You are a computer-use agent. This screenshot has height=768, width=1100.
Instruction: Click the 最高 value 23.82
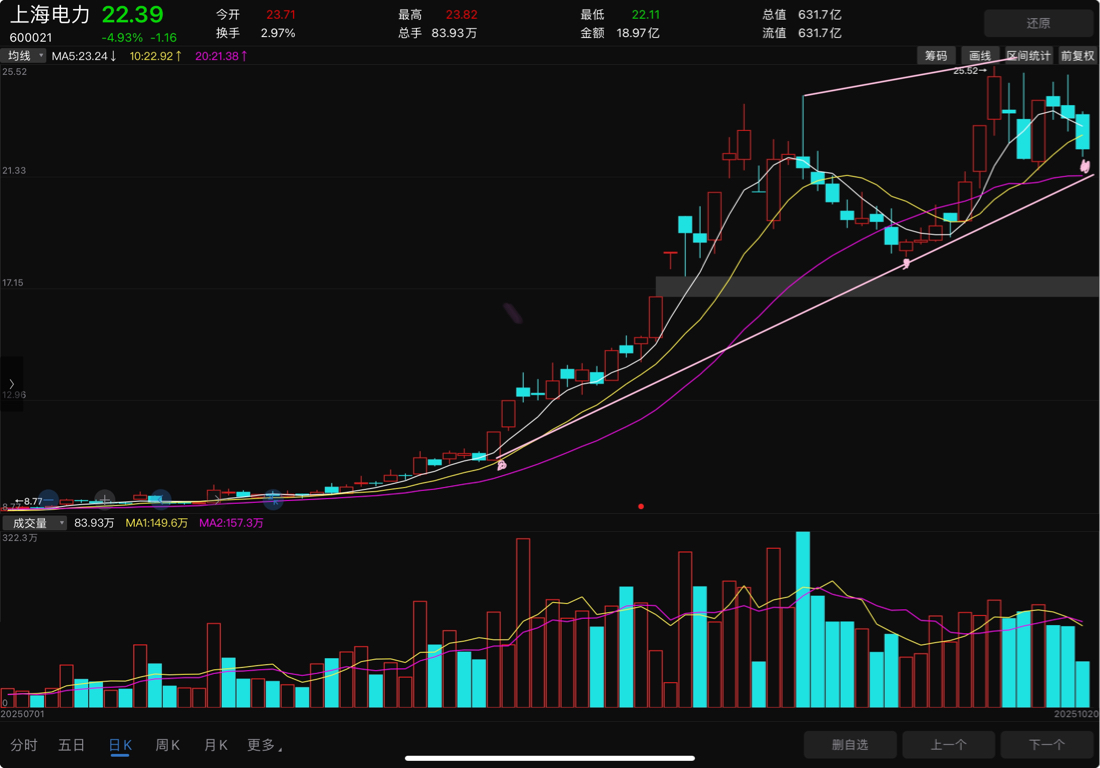pos(462,14)
